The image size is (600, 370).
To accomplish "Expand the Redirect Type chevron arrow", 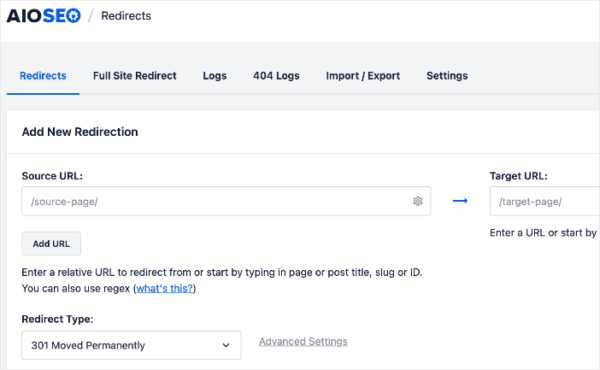I will pos(226,345).
